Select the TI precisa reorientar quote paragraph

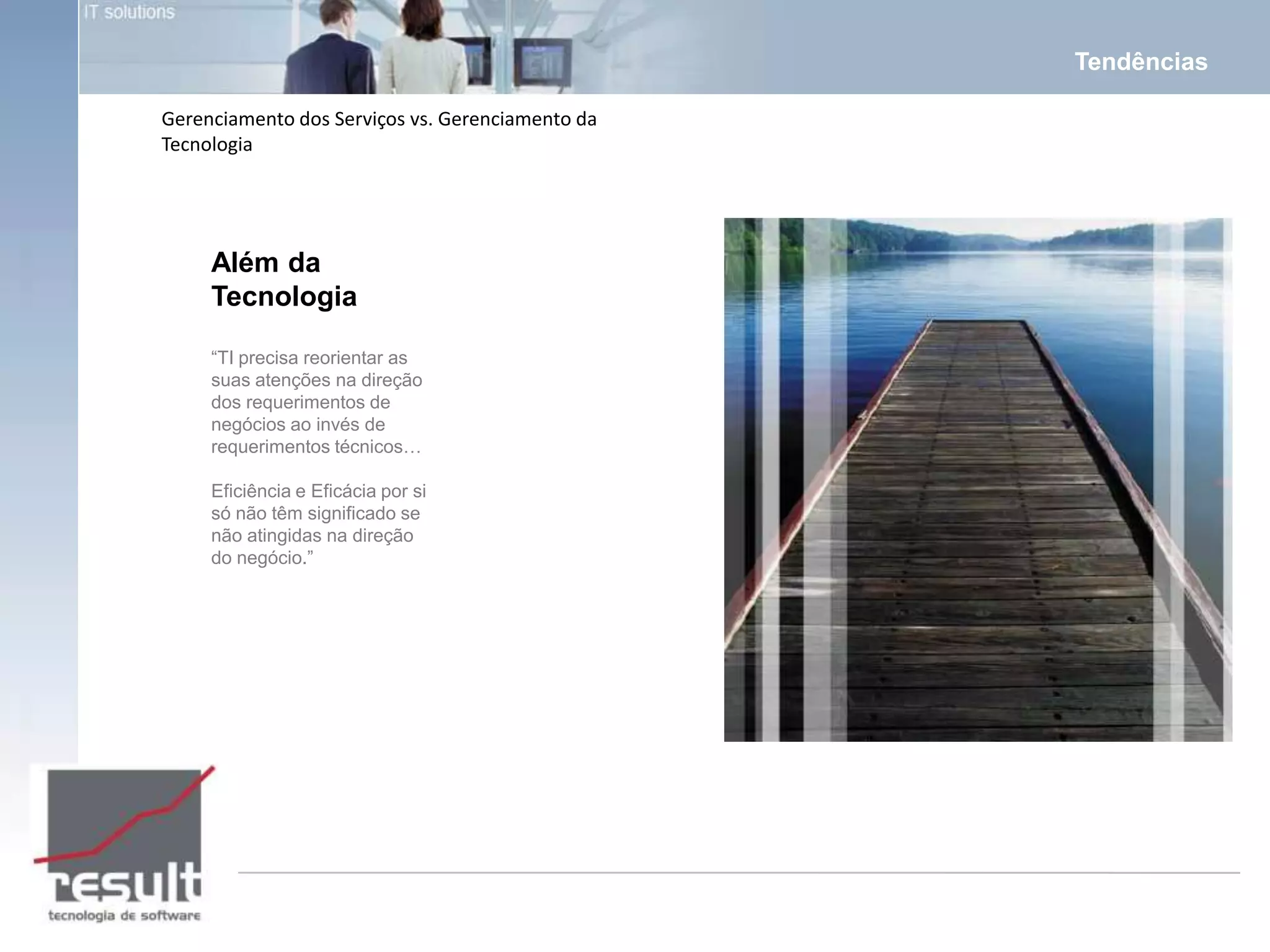(x=316, y=402)
